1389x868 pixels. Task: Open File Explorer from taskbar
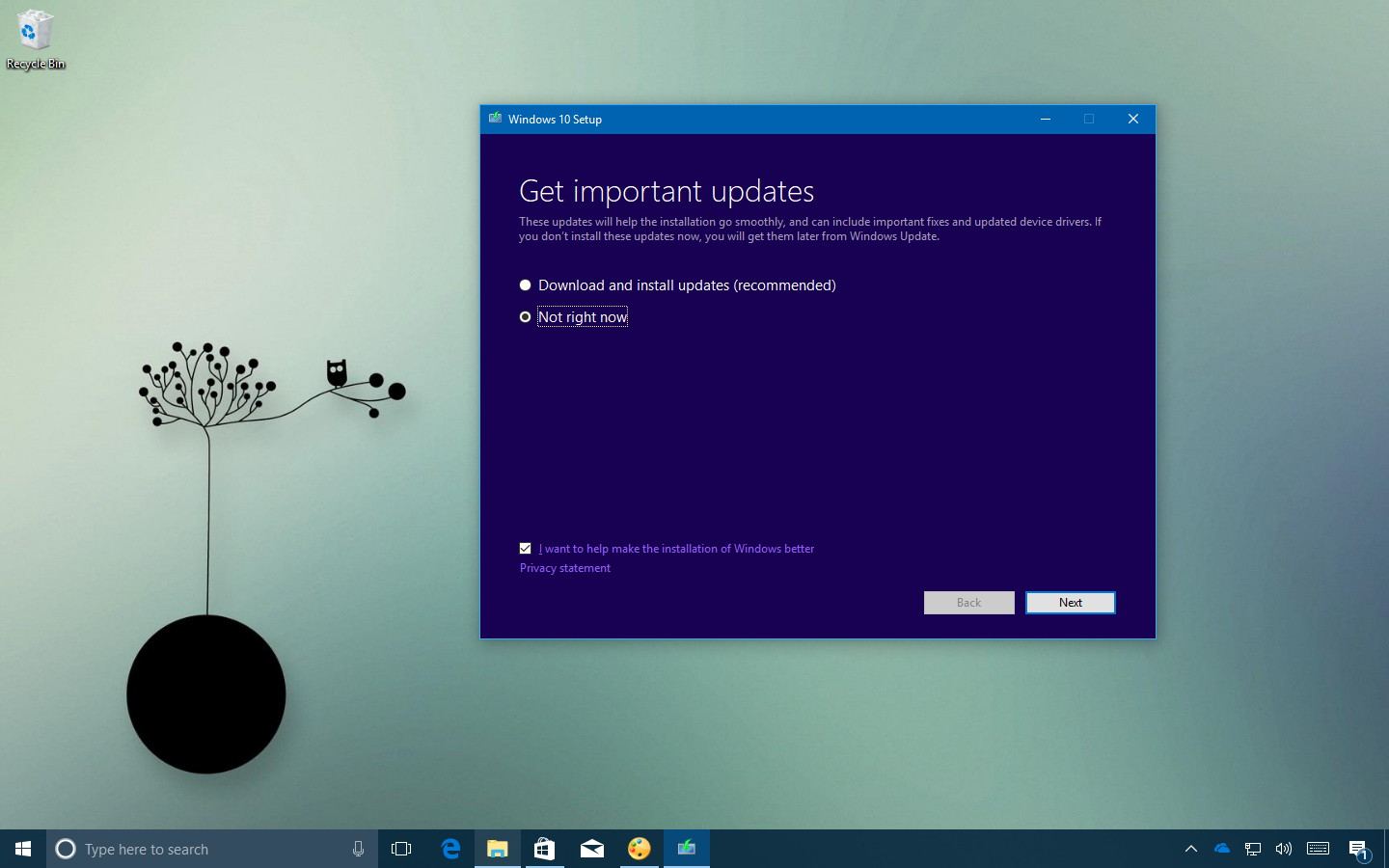497,849
